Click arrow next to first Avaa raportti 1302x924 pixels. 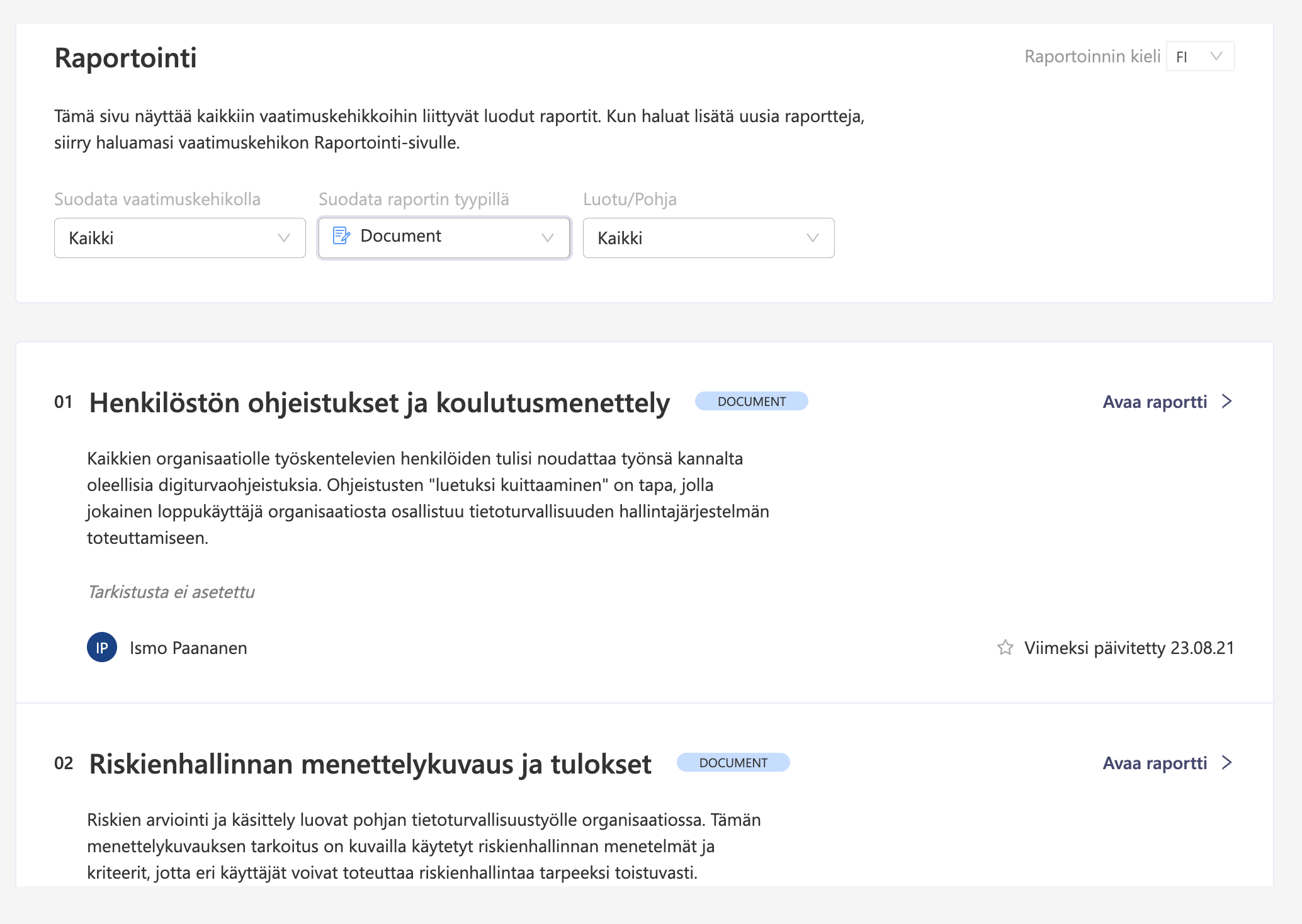(1226, 402)
